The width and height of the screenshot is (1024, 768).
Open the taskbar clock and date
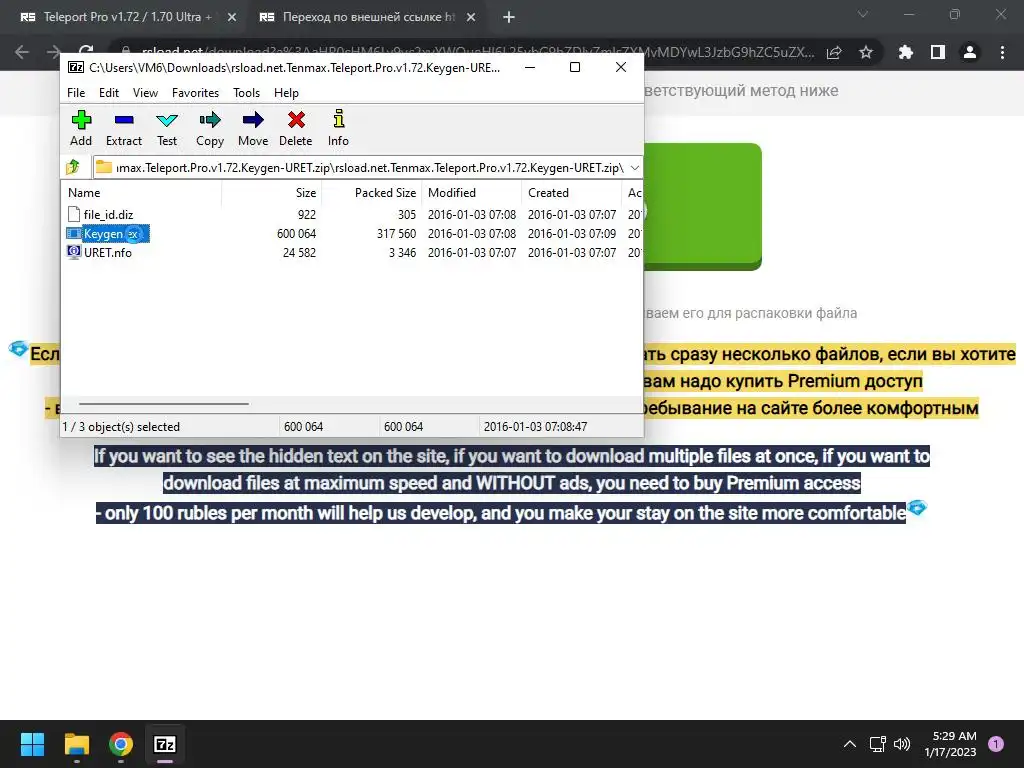[951, 744]
